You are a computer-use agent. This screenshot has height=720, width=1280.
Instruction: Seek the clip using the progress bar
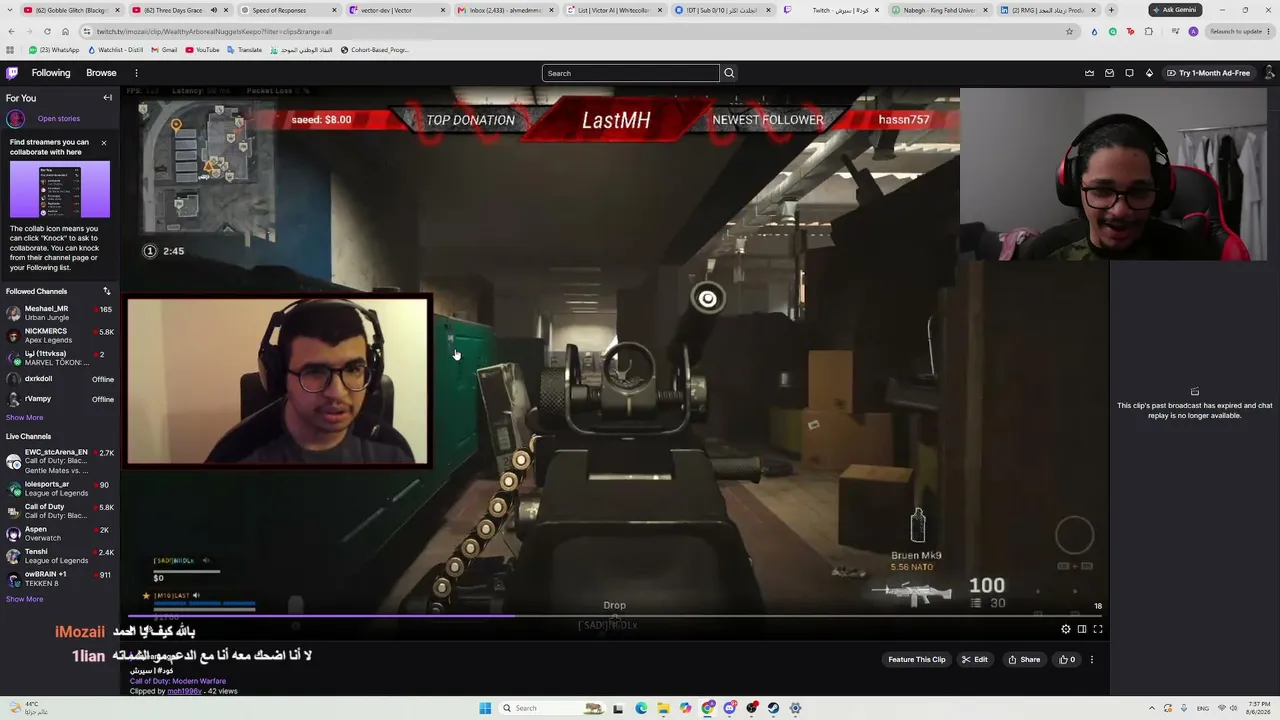pos(615,616)
